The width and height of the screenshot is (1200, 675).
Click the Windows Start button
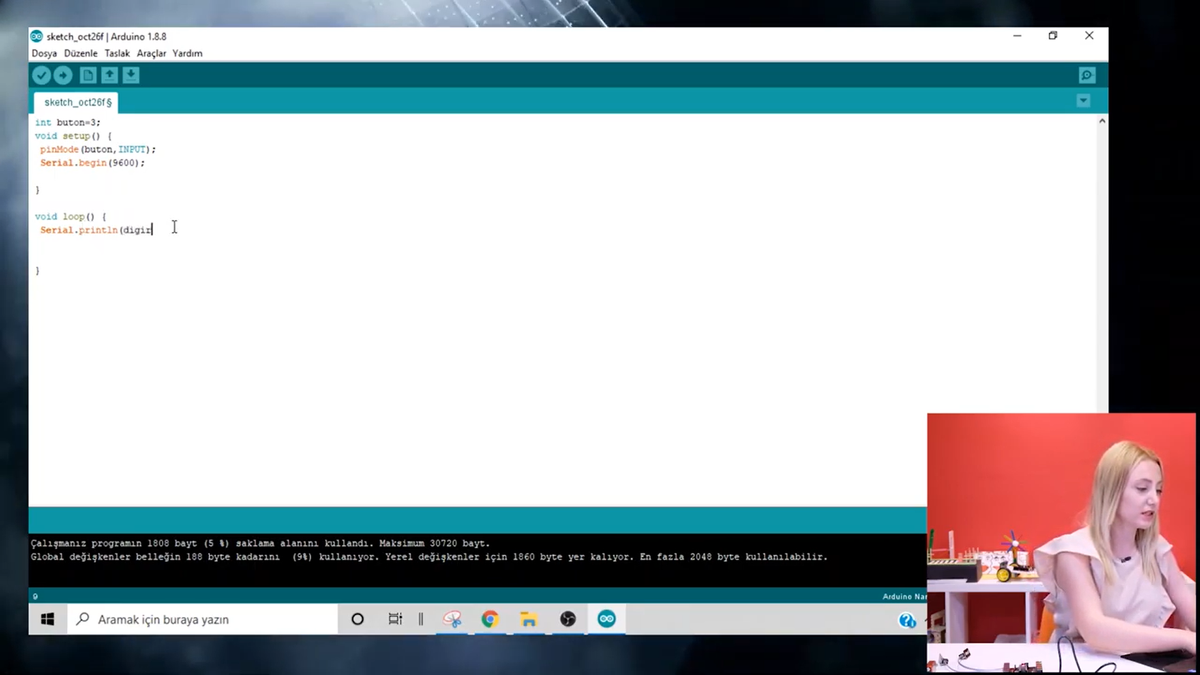[x=47, y=619]
